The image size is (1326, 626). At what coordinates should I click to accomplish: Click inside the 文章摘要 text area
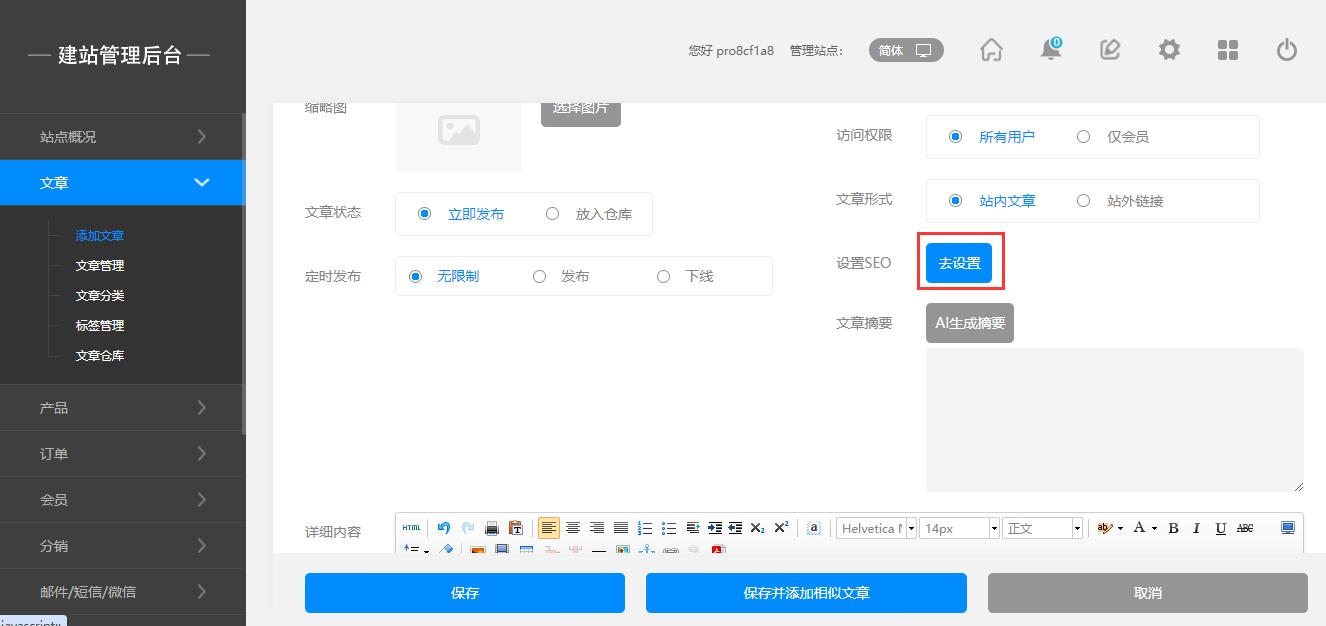click(1114, 420)
